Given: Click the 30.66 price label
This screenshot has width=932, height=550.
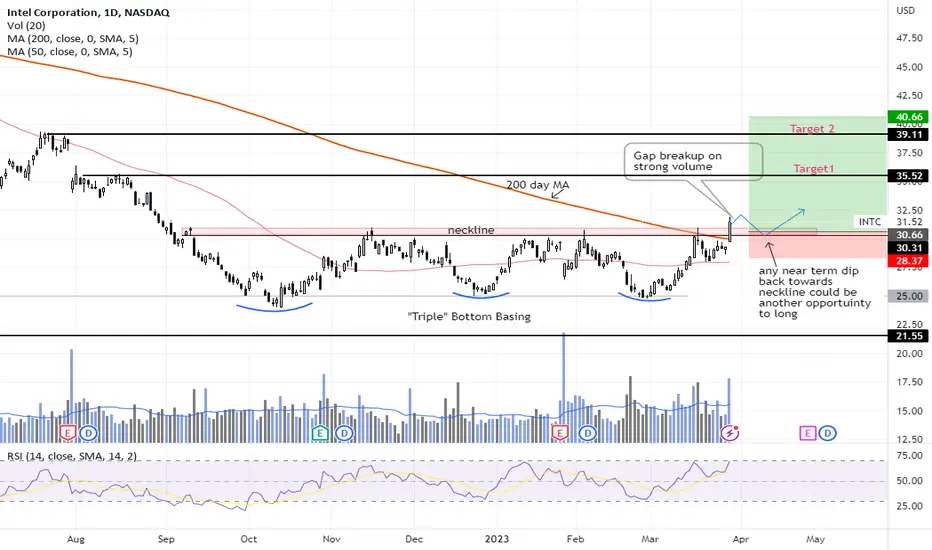Looking at the screenshot, I should click(x=907, y=235).
